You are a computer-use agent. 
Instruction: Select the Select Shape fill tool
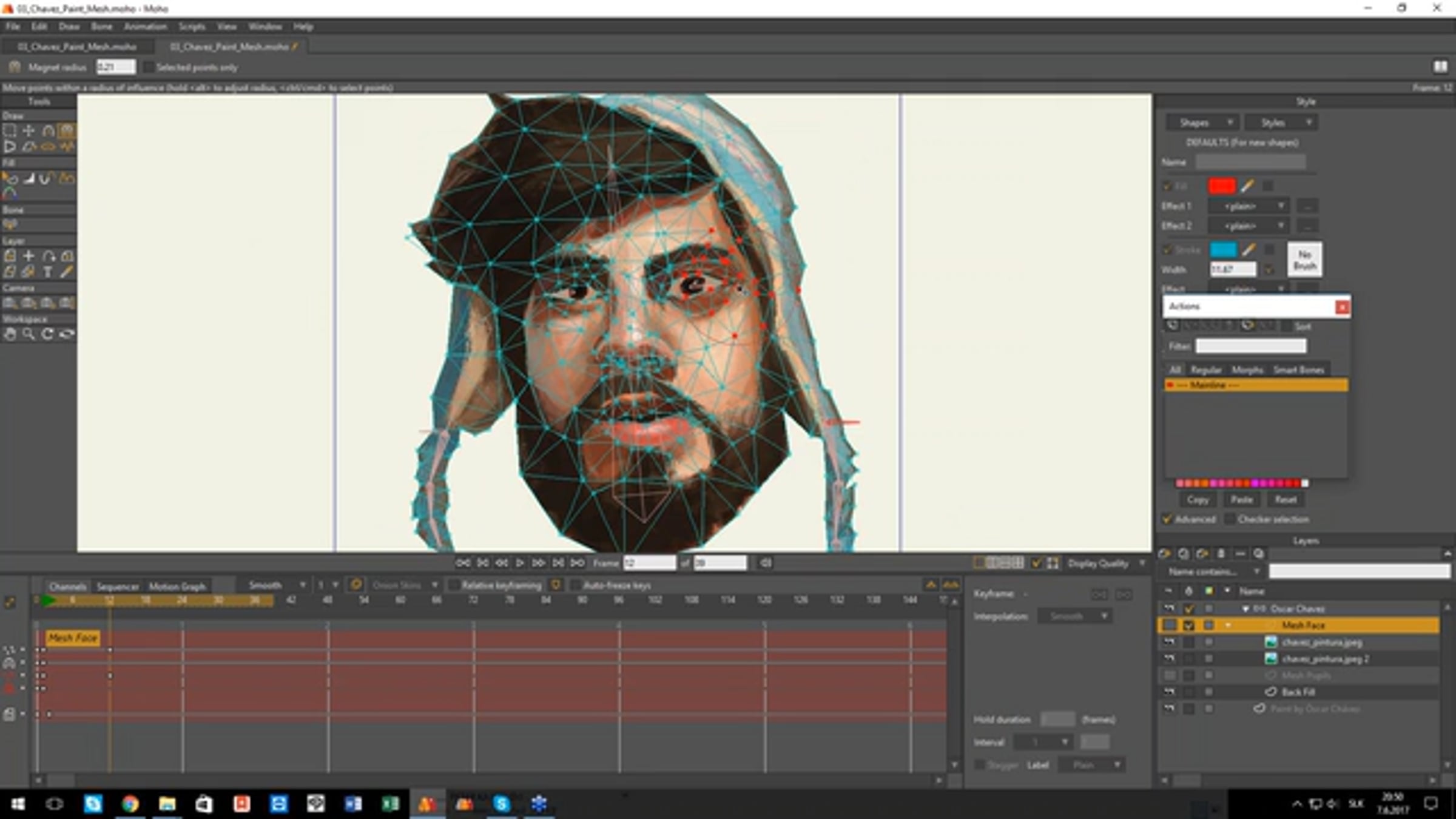(x=10, y=178)
